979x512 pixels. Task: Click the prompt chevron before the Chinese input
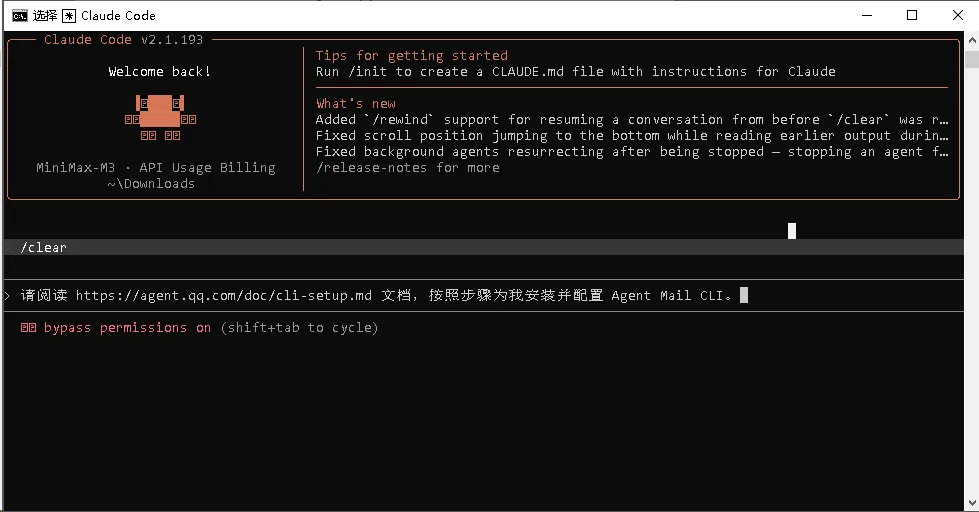[7, 295]
